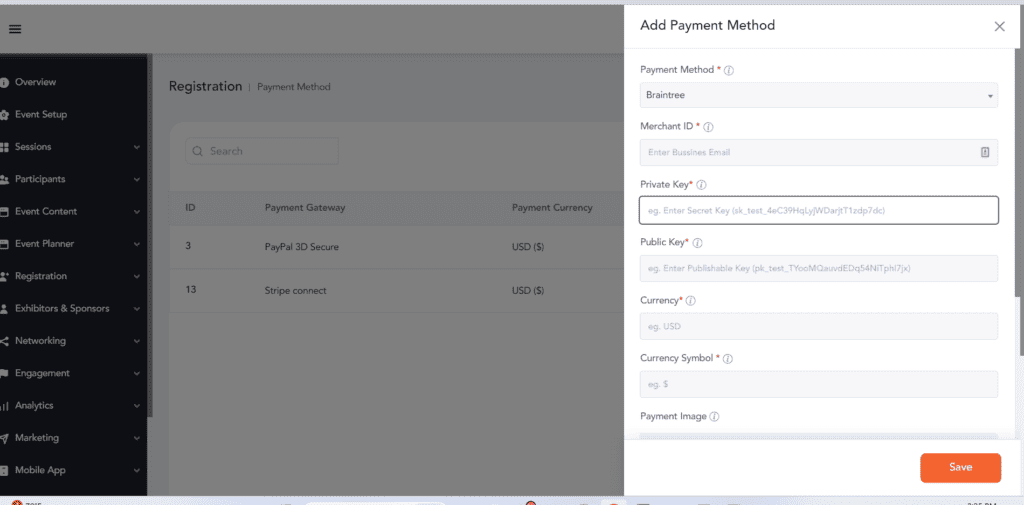Select the PayPal 3D Secure row
The image size is (1024, 505).
[396, 248]
